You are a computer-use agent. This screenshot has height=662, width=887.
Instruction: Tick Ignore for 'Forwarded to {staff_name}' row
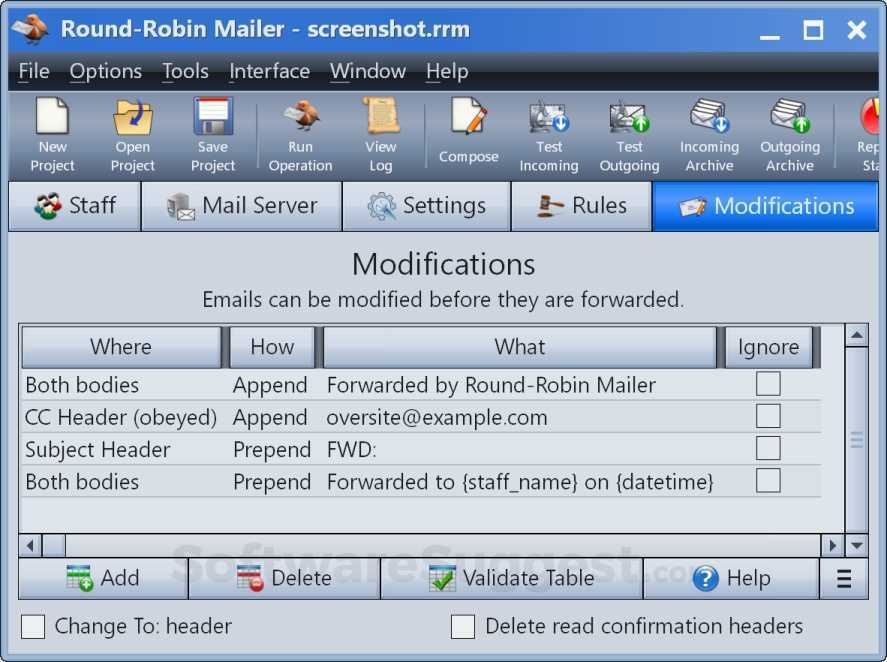click(768, 480)
